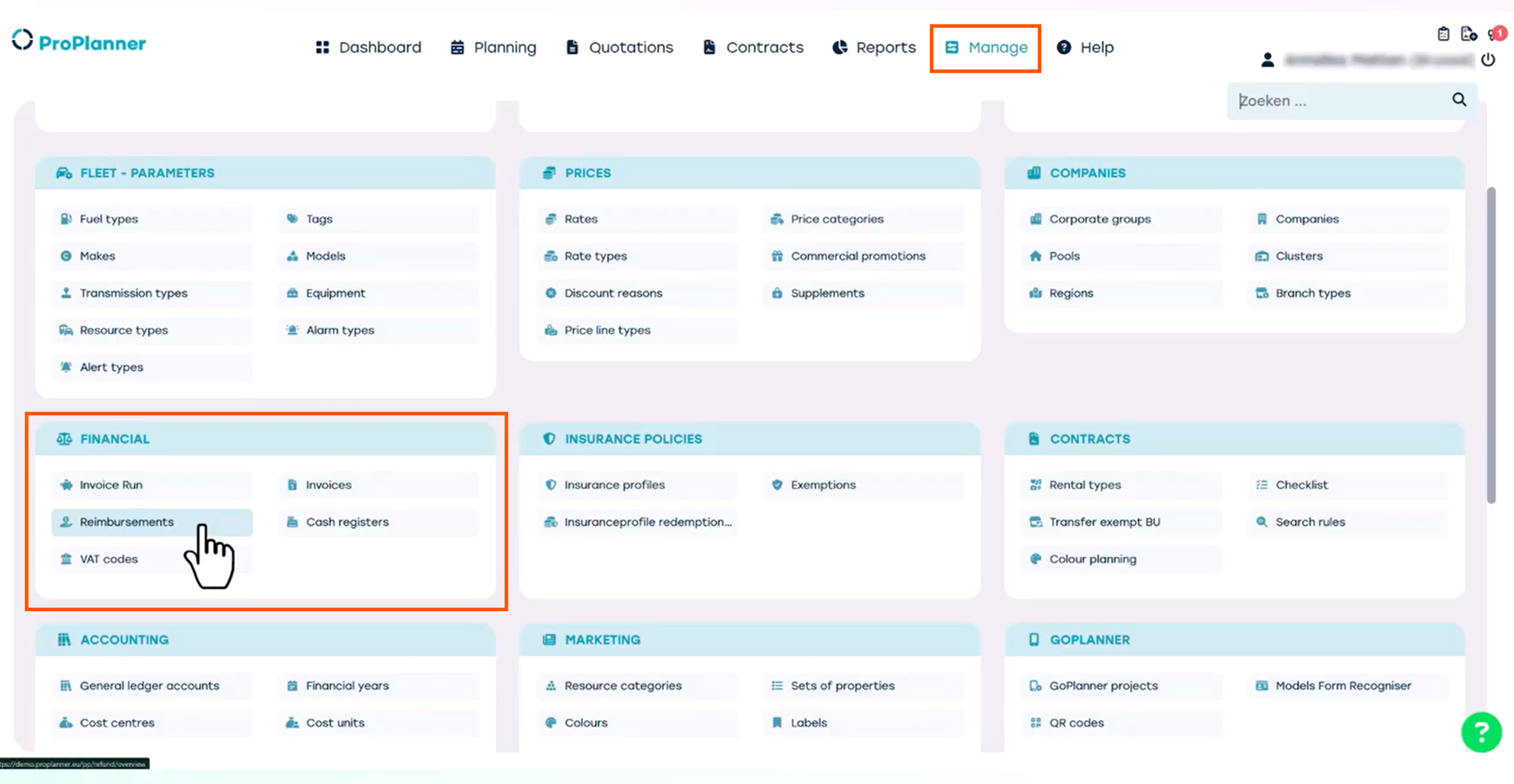1514x784 pixels.
Task: Click the user profile icon
Action: click(1267, 60)
